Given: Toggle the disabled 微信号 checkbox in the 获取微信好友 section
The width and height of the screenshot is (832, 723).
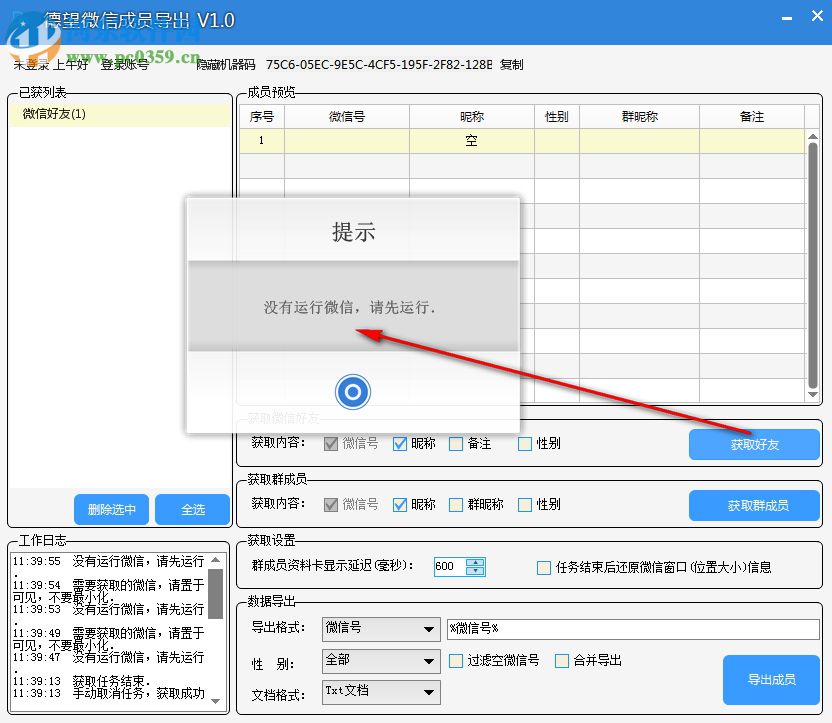Looking at the screenshot, I should [331, 443].
